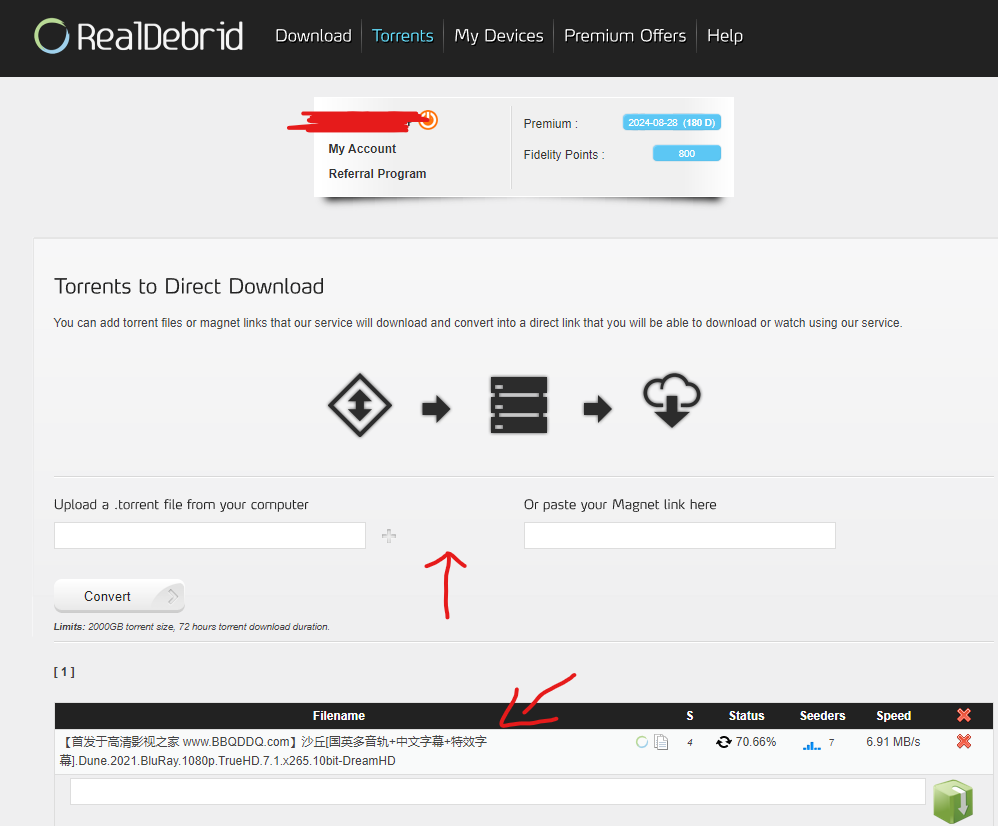Click the red X in table header
Screen dimensions: 998x826
coord(964,715)
